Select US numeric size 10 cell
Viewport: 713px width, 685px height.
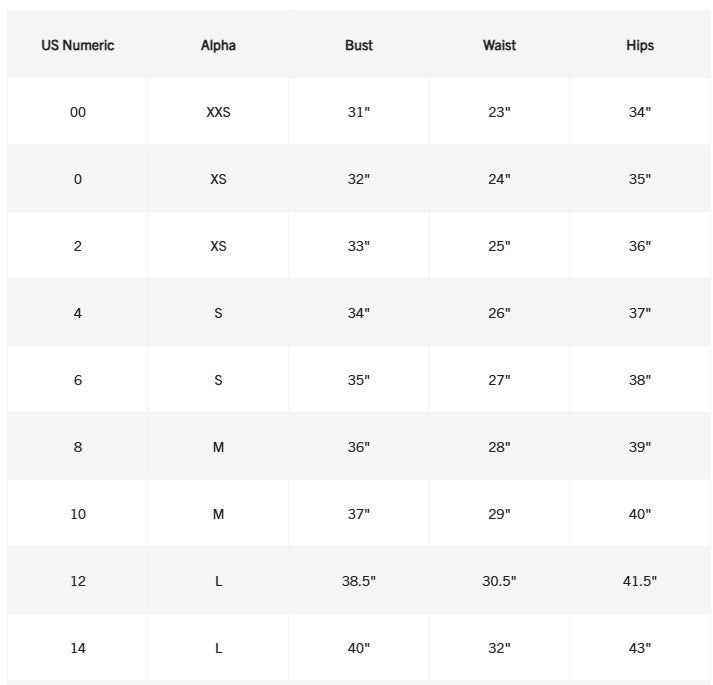pyautogui.click(x=78, y=514)
